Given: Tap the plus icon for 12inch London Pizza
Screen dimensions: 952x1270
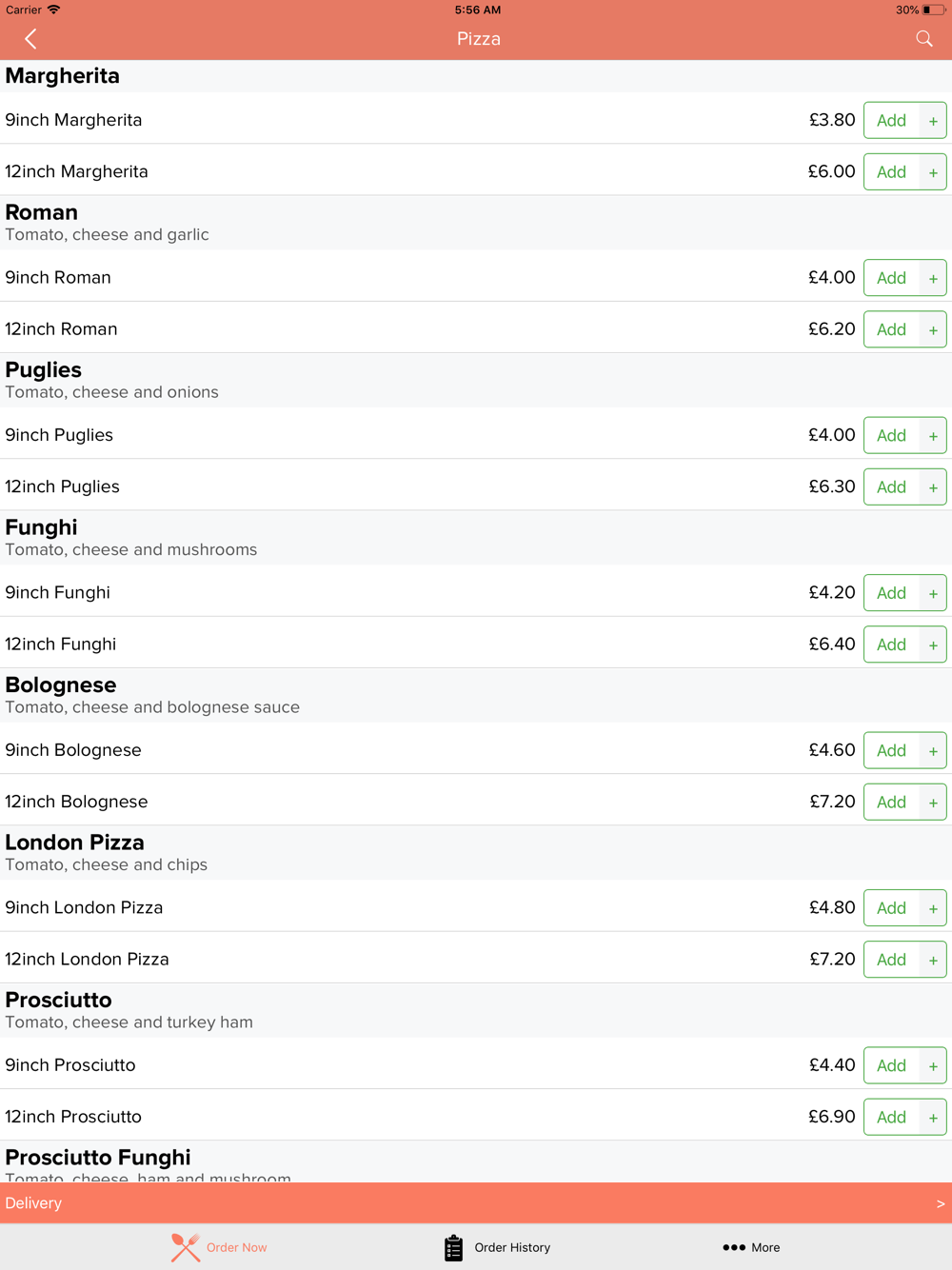Looking at the screenshot, I should pos(933,960).
